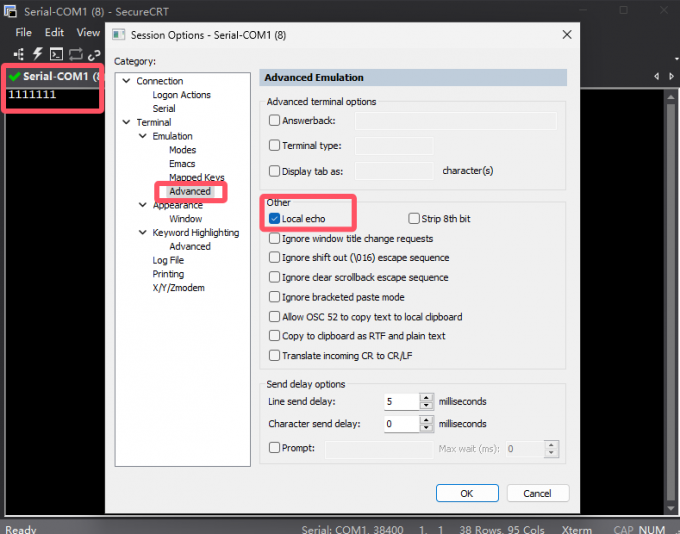
Task: Check Ignore bracketed paste mode
Action: click(274, 297)
